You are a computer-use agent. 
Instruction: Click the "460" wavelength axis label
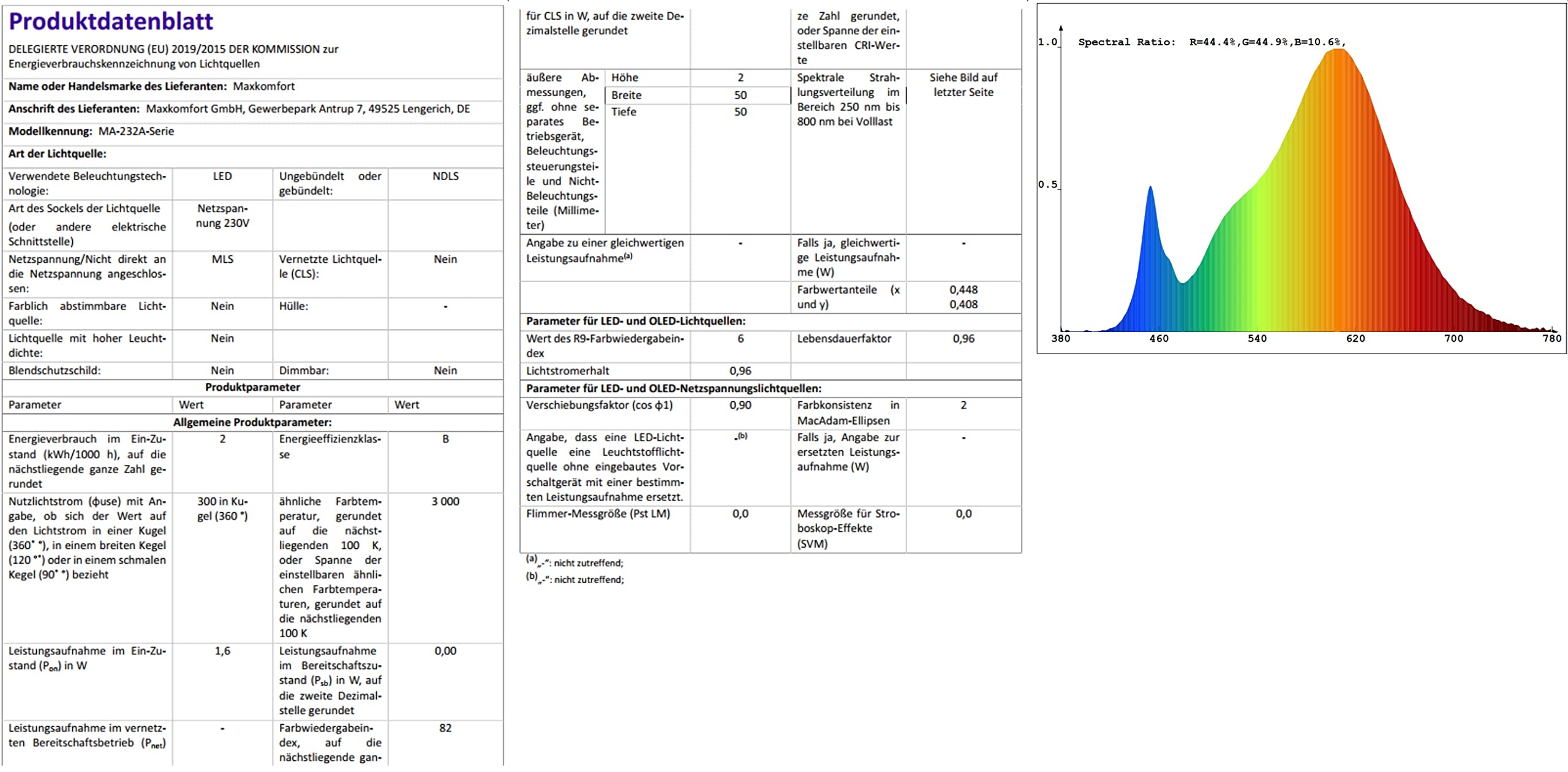click(1159, 339)
